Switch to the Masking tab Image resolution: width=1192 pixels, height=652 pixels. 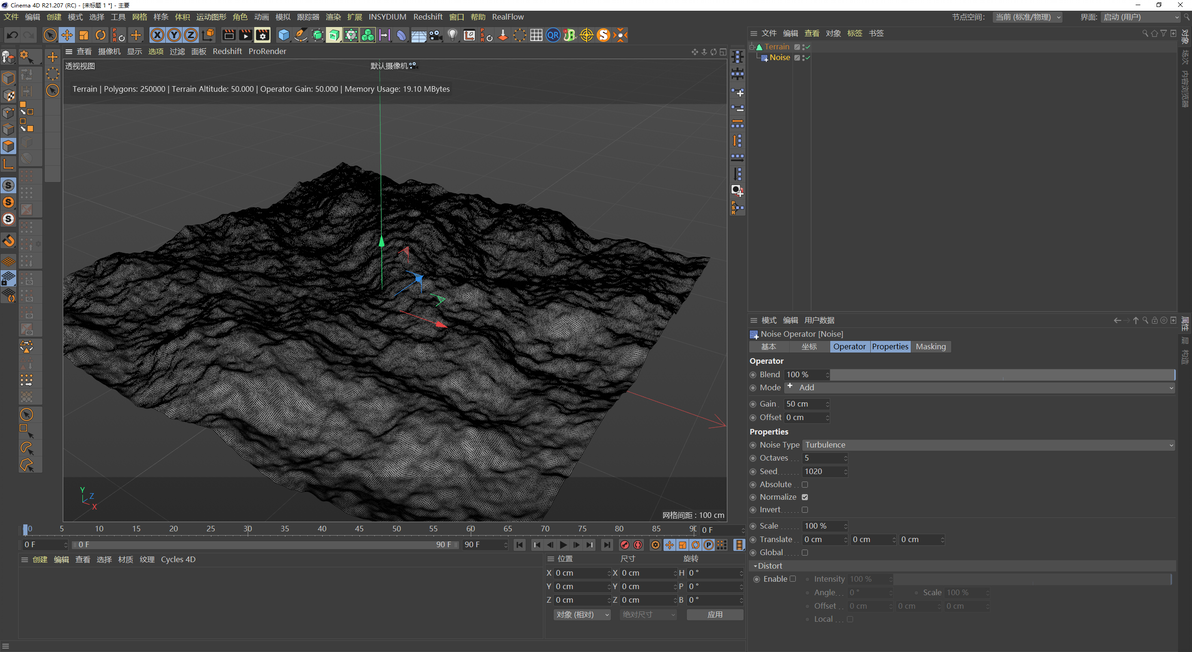[930, 347]
